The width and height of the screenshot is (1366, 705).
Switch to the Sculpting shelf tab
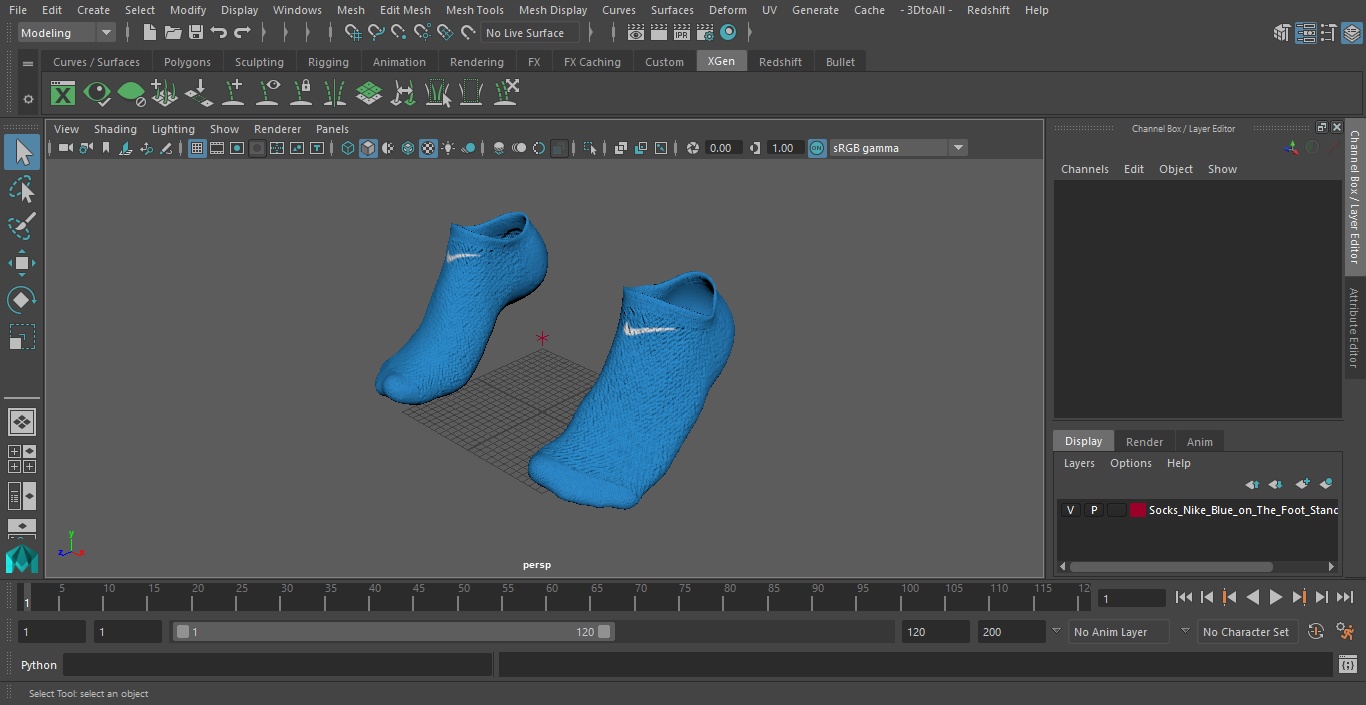259,62
